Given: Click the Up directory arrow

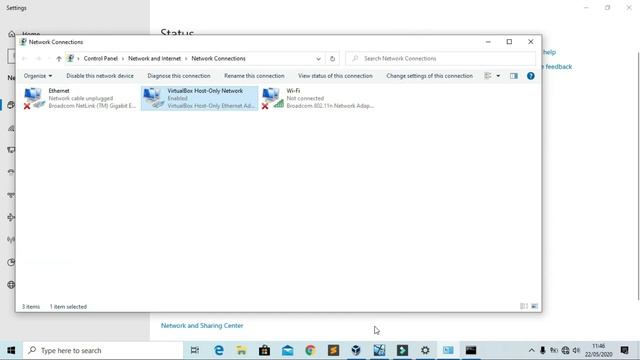Looking at the screenshot, I should point(59,59).
